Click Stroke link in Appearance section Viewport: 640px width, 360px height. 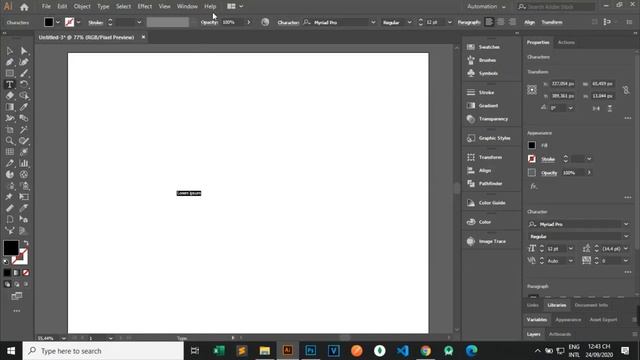(x=548, y=159)
